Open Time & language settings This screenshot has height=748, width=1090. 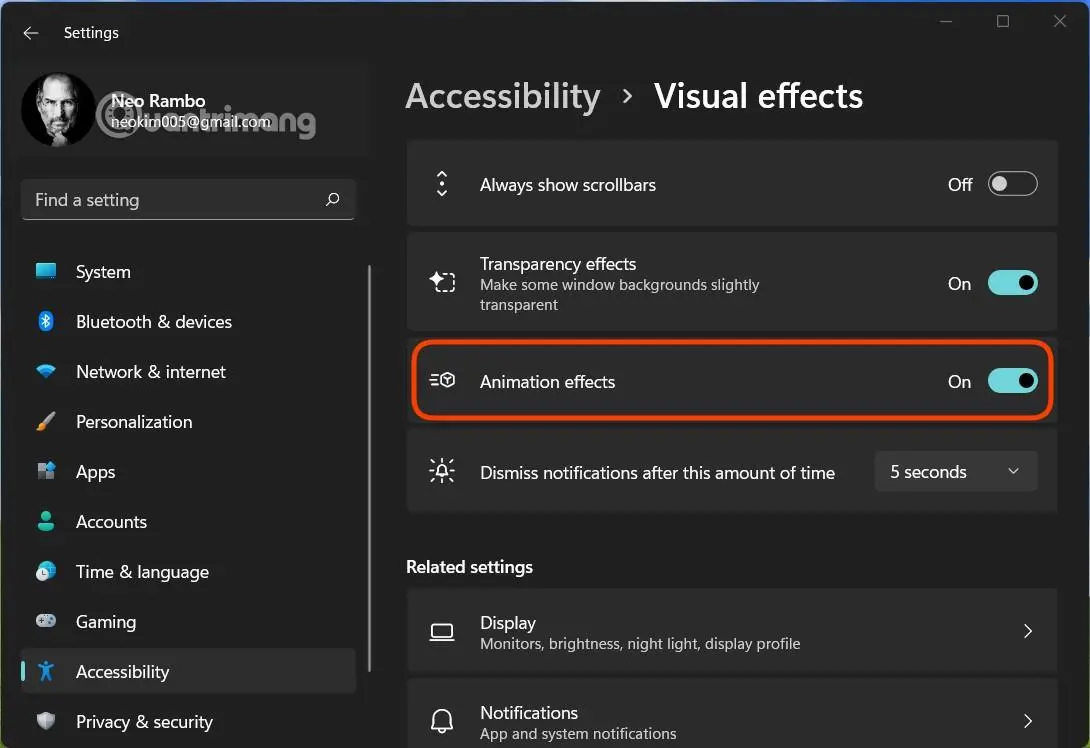click(188, 572)
